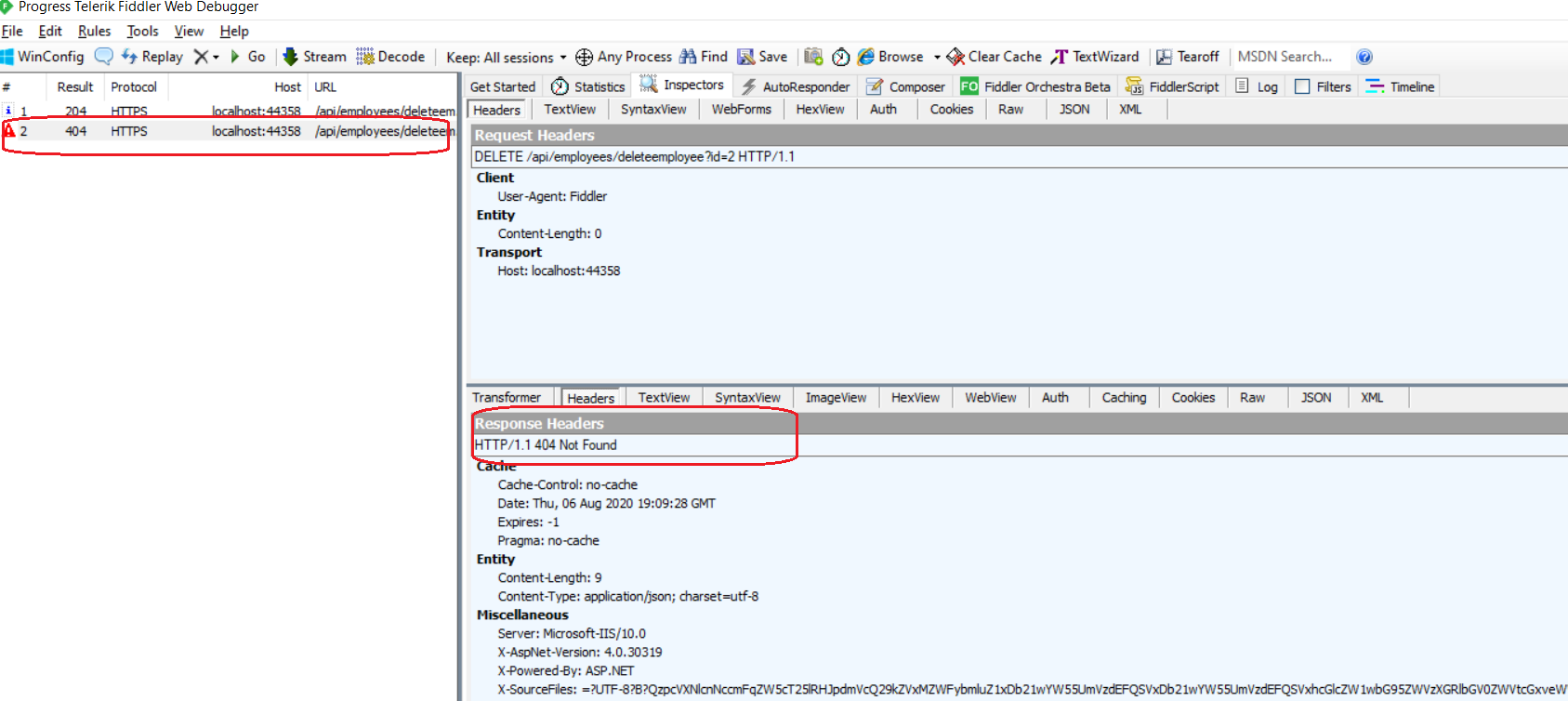The width and height of the screenshot is (1568, 701).
Task: Select request TextView tab
Action: tap(570, 110)
